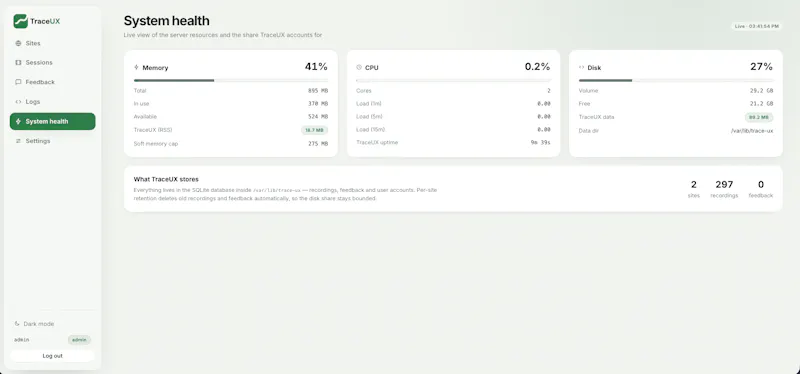Click the Soft memory cap label

156,144
